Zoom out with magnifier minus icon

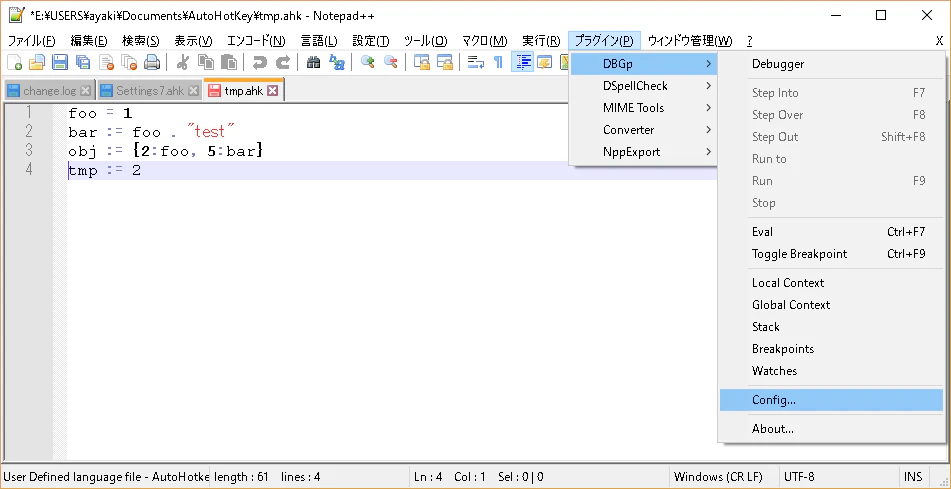(391, 62)
